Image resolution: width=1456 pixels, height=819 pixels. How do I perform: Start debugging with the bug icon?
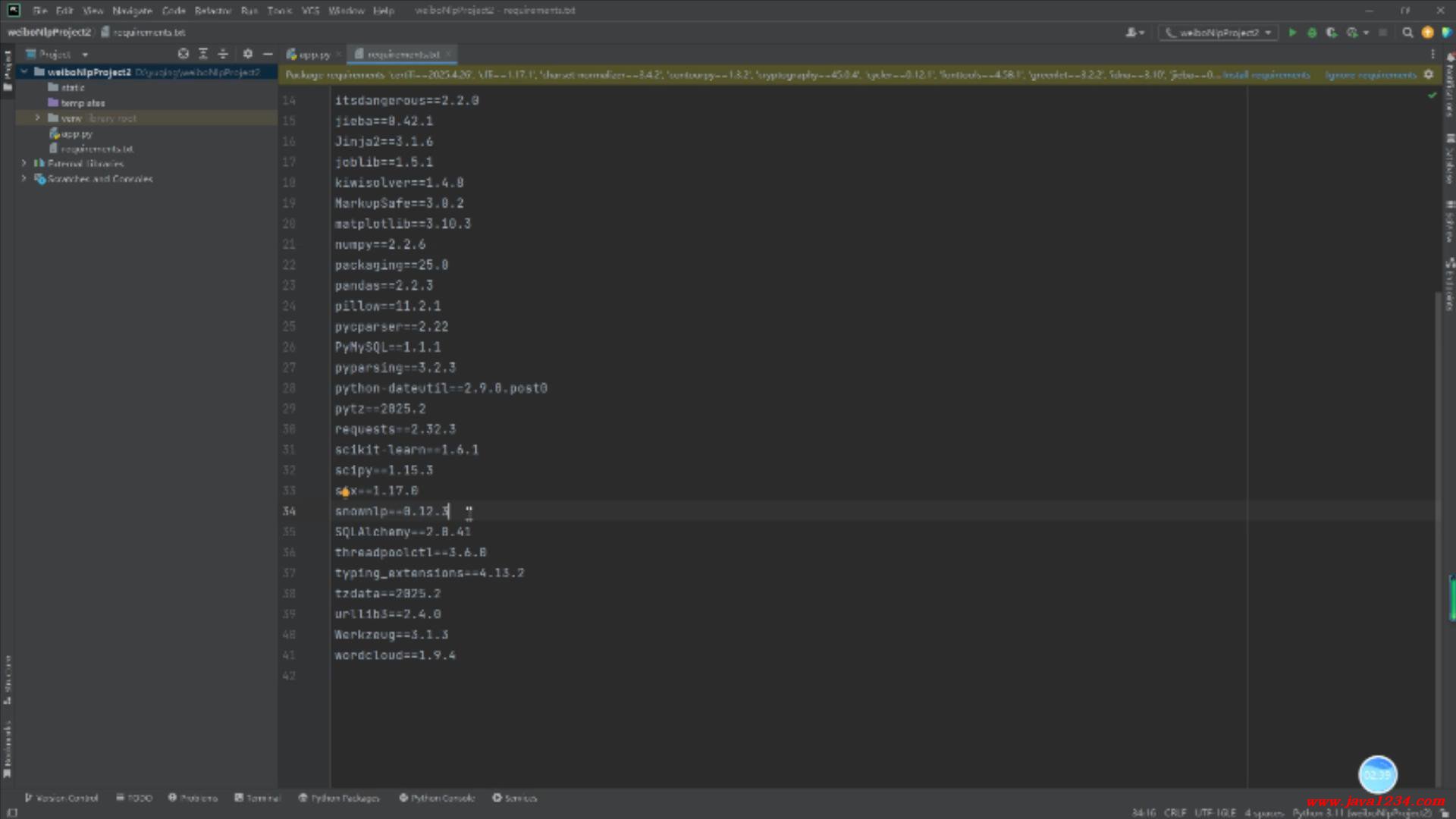(x=1312, y=33)
